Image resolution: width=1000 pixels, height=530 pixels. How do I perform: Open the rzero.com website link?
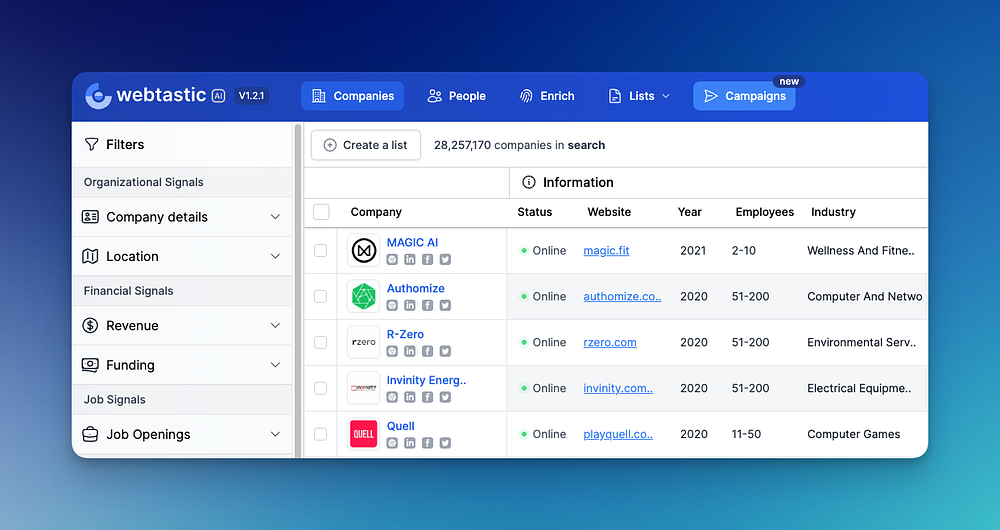click(610, 342)
